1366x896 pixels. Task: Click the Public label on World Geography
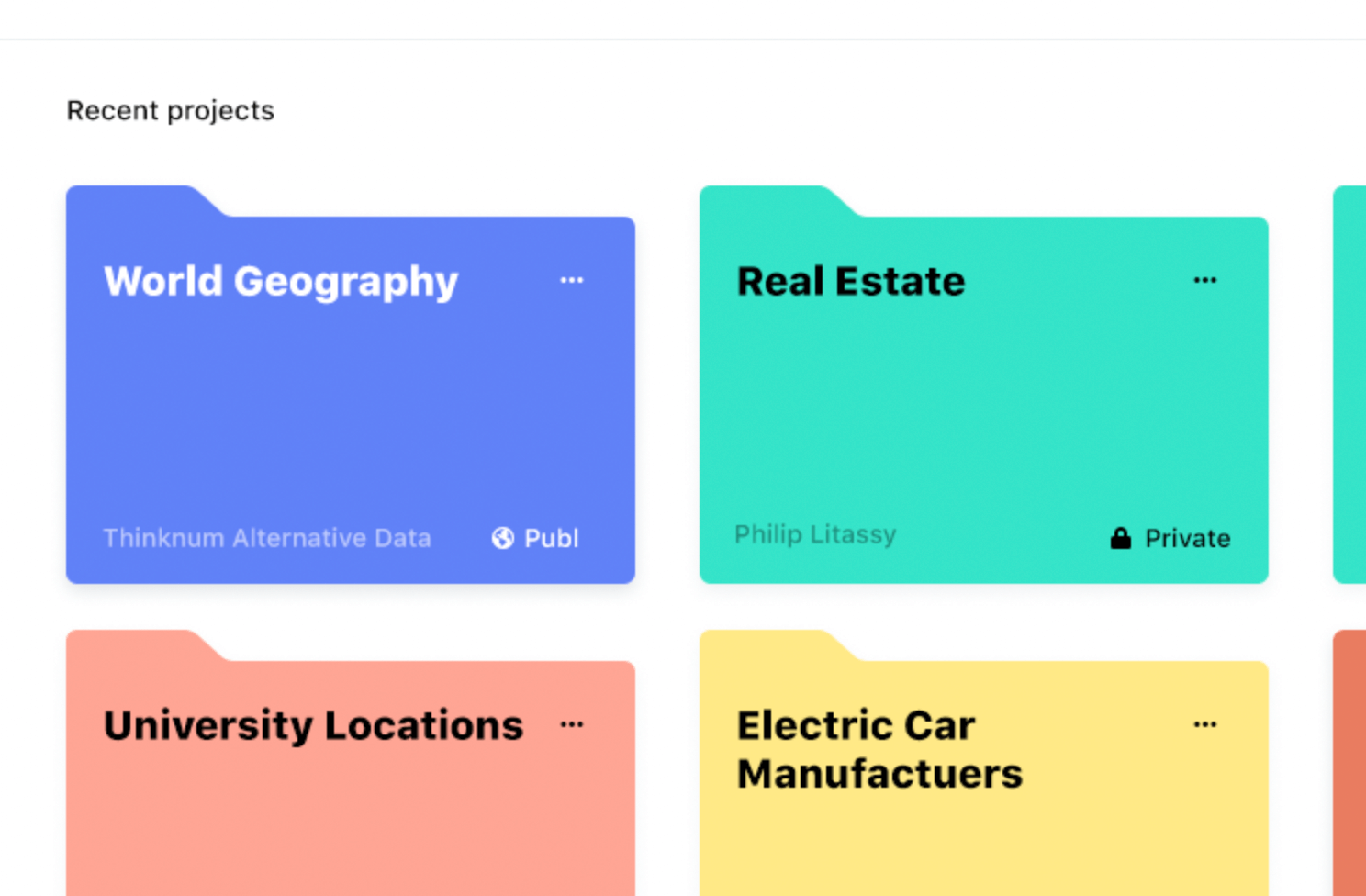coord(551,538)
